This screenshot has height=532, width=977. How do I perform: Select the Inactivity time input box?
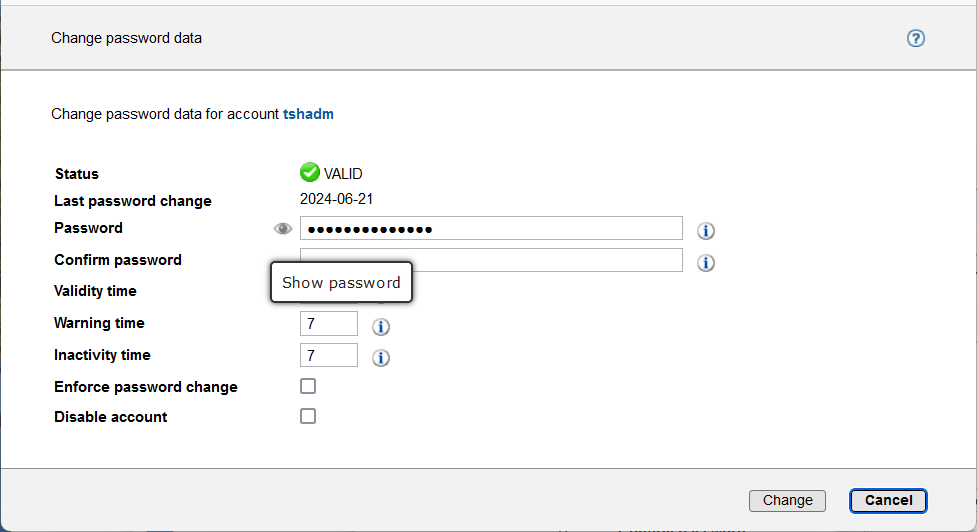coord(329,355)
